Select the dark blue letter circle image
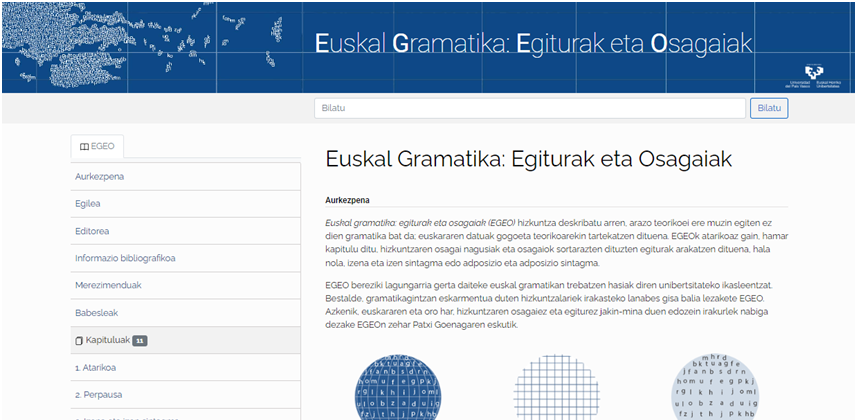Viewport: 855px width, 420px height. 400,388
